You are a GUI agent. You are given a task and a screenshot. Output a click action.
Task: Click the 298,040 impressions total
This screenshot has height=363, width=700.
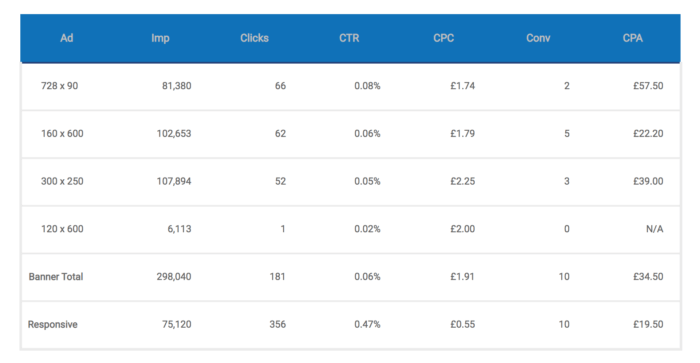point(174,276)
